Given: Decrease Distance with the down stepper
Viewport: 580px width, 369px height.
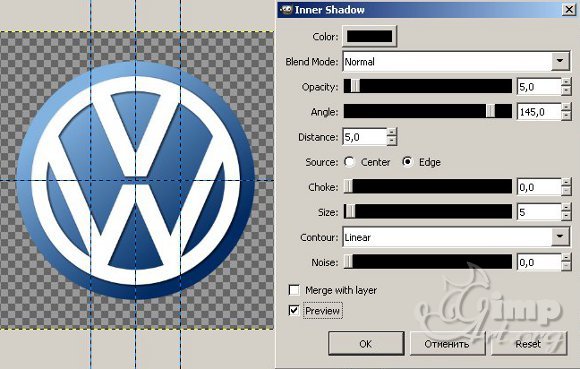Looking at the screenshot, I should [x=392, y=141].
